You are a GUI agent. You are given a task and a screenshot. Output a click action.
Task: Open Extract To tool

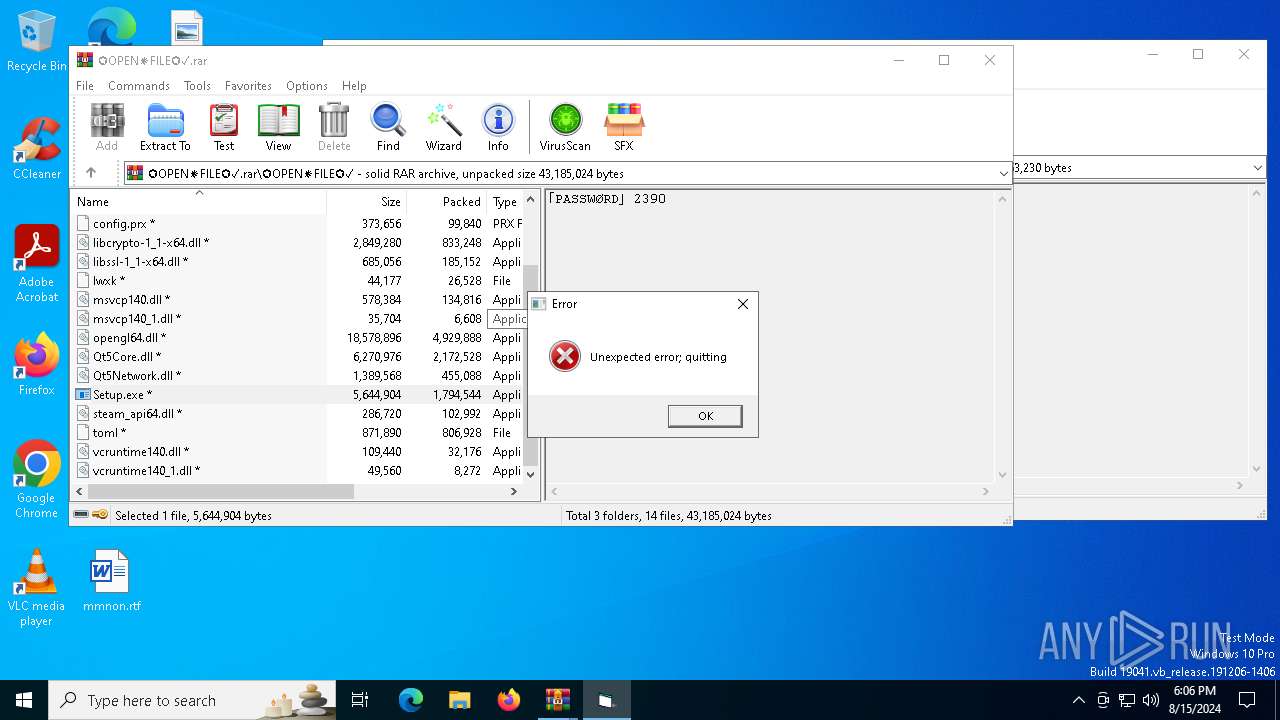[165, 127]
